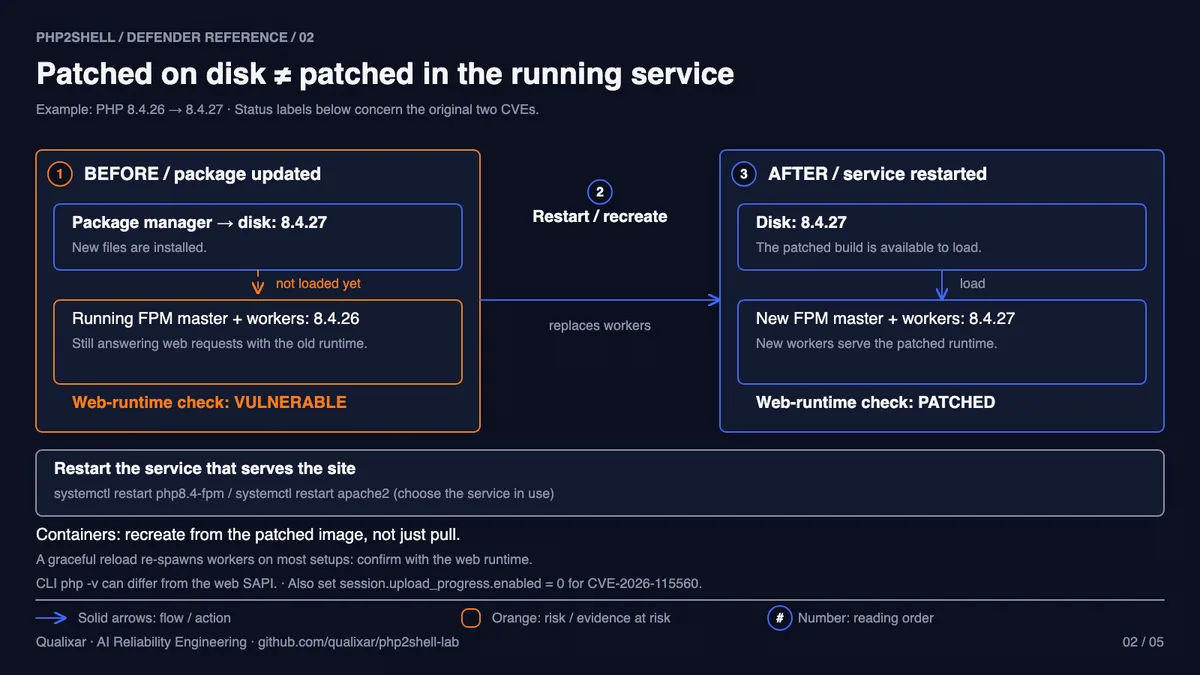Click the 'New files are installed.' note
The image size is (1200, 675).
(139, 247)
